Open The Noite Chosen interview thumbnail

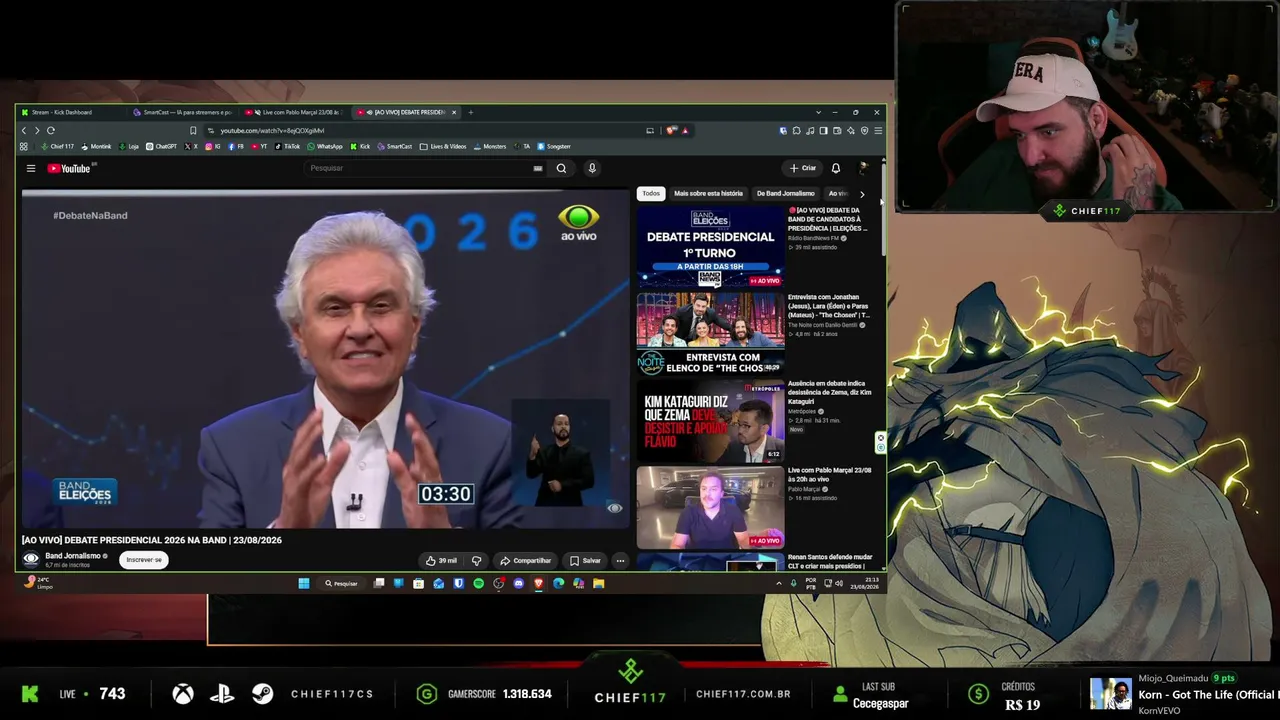tap(711, 333)
